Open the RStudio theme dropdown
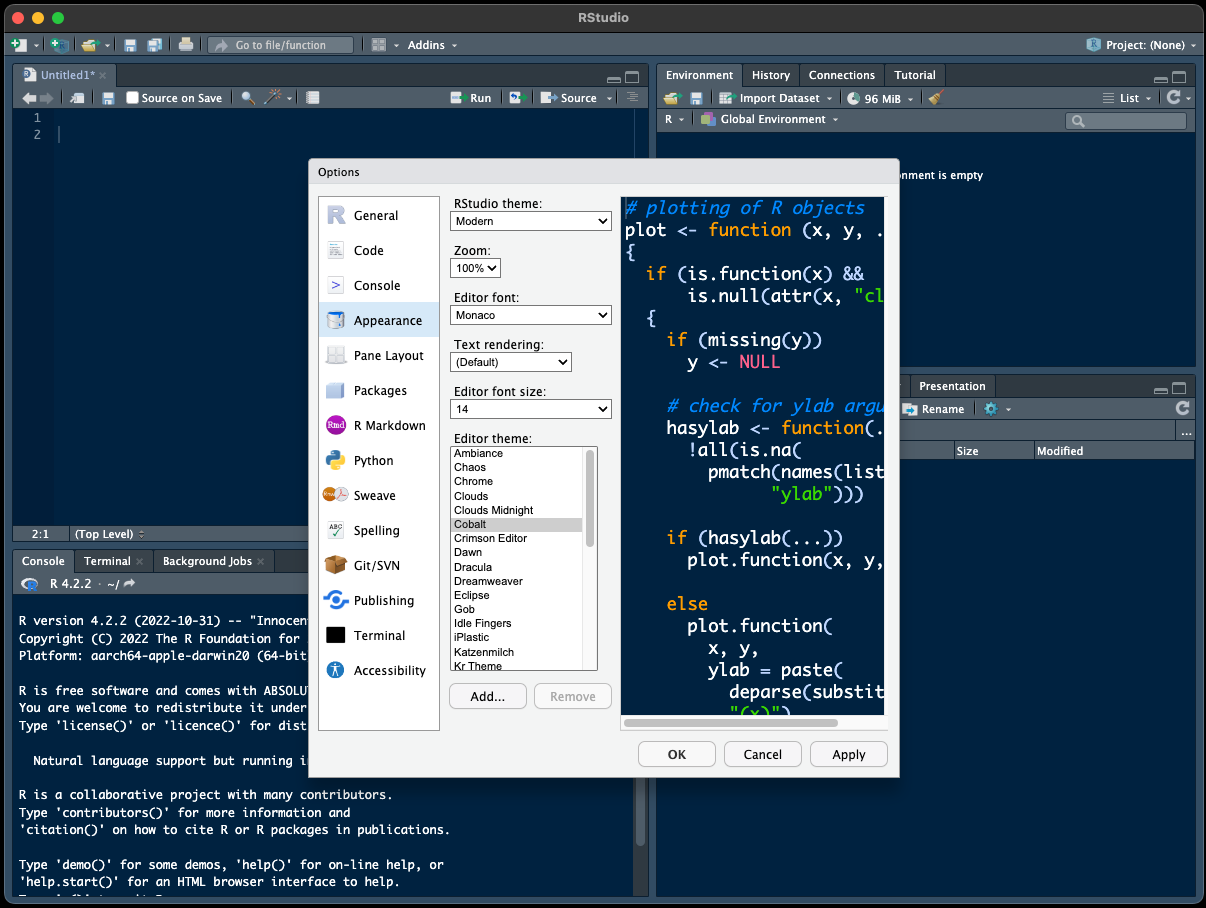1206x908 pixels. 530,221
